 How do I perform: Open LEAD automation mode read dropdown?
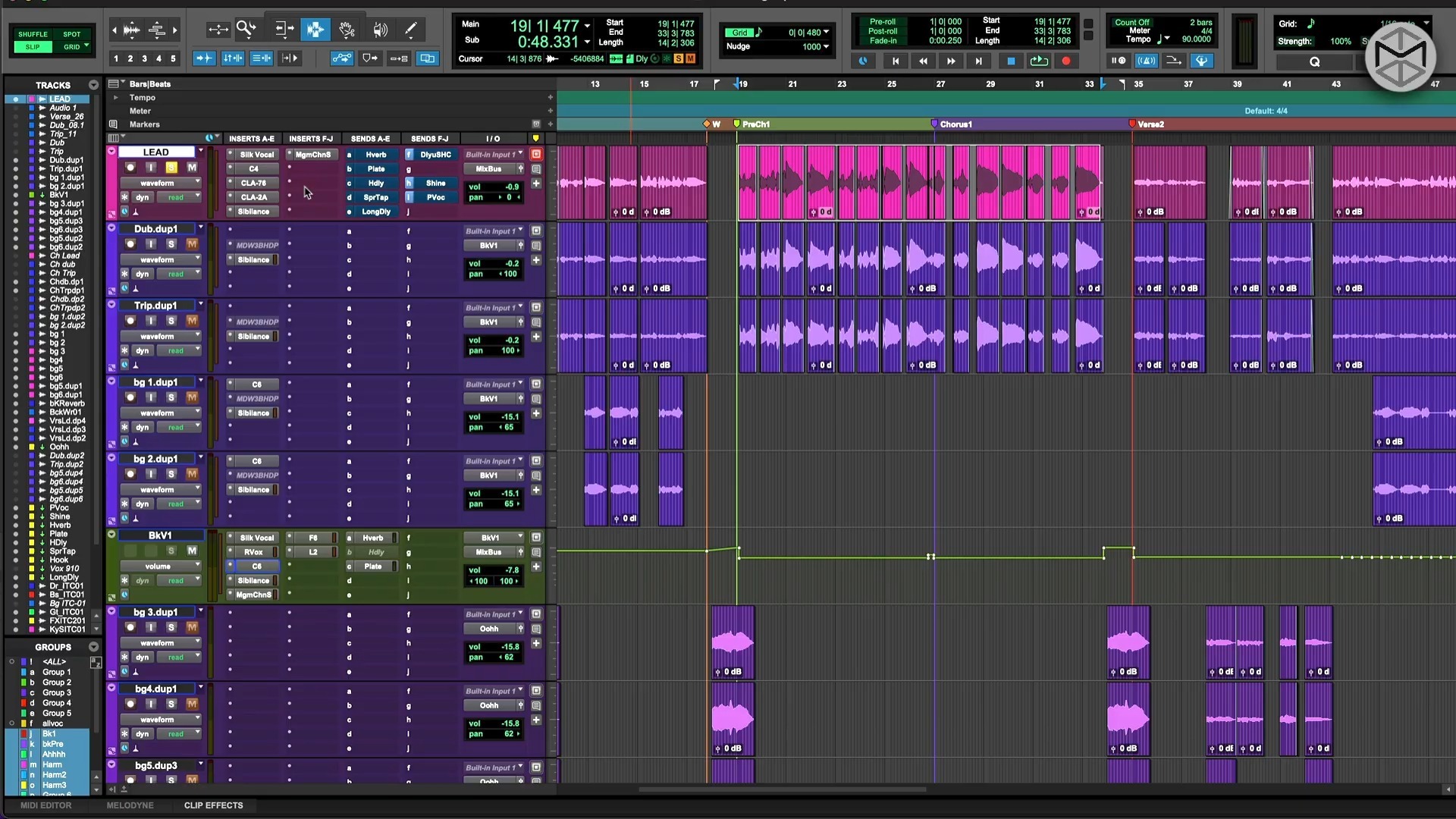178,197
